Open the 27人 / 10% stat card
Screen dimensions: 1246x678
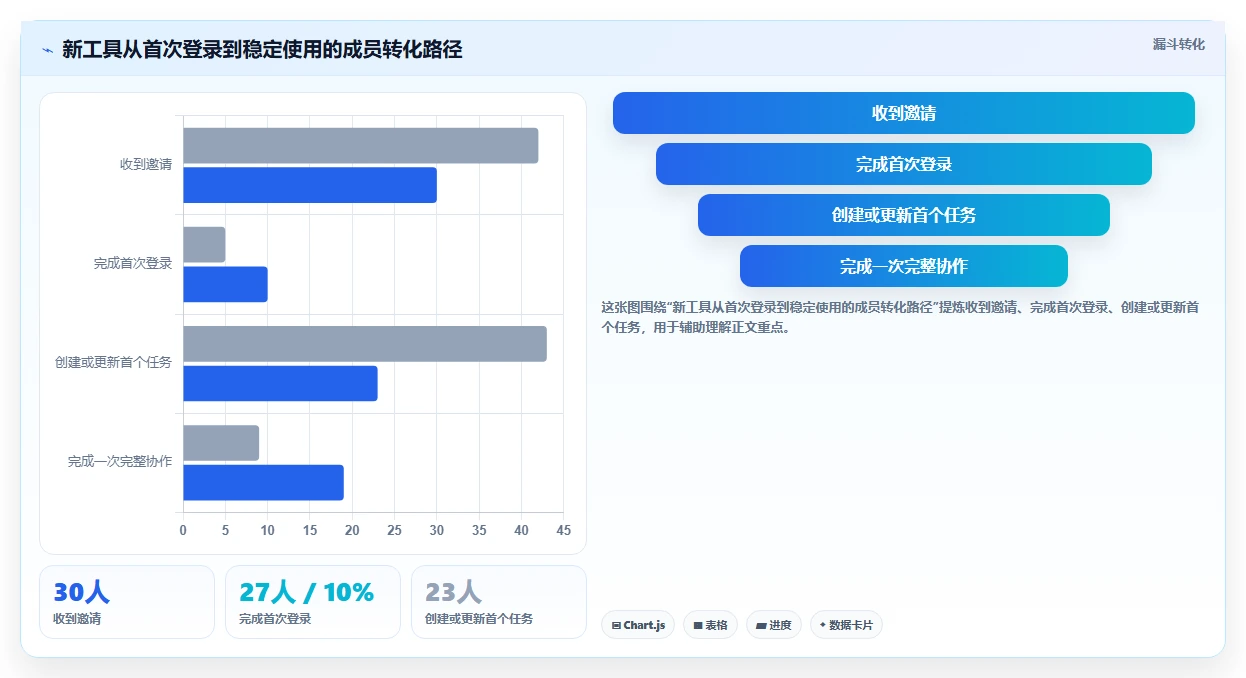313,602
